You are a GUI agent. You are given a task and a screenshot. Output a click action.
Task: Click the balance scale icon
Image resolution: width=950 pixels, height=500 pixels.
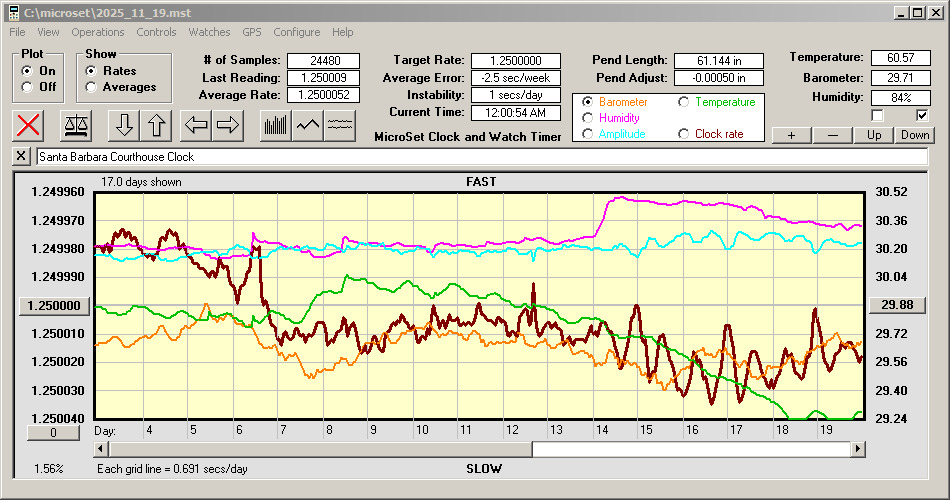coord(75,125)
